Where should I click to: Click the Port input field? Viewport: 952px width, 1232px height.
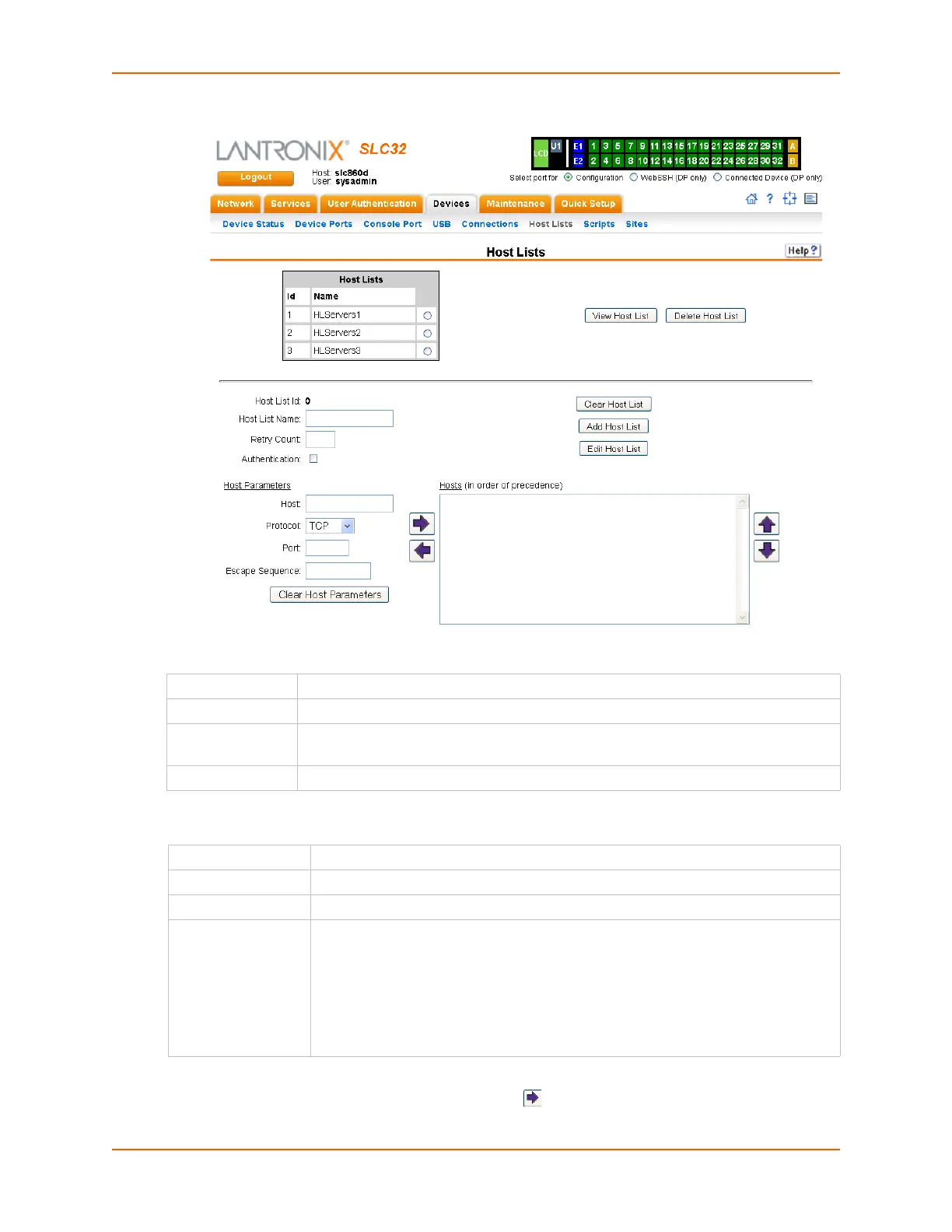click(x=327, y=548)
